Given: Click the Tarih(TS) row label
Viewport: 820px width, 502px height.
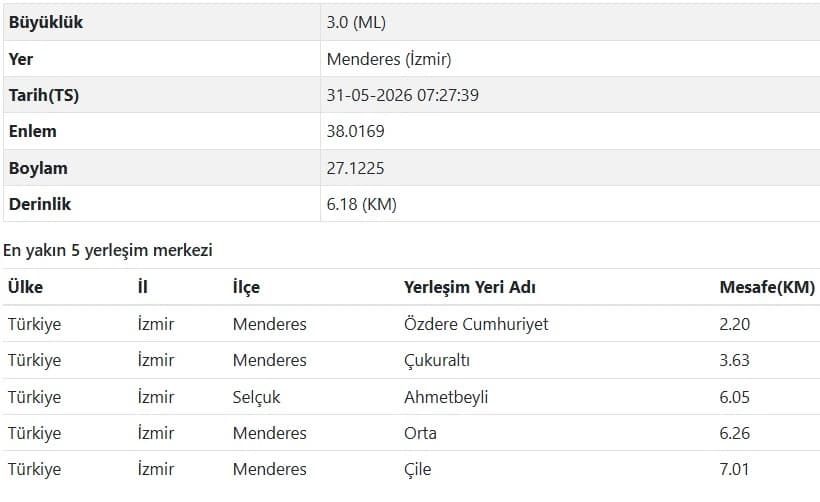Looking at the screenshot, I should coord(43,95).
